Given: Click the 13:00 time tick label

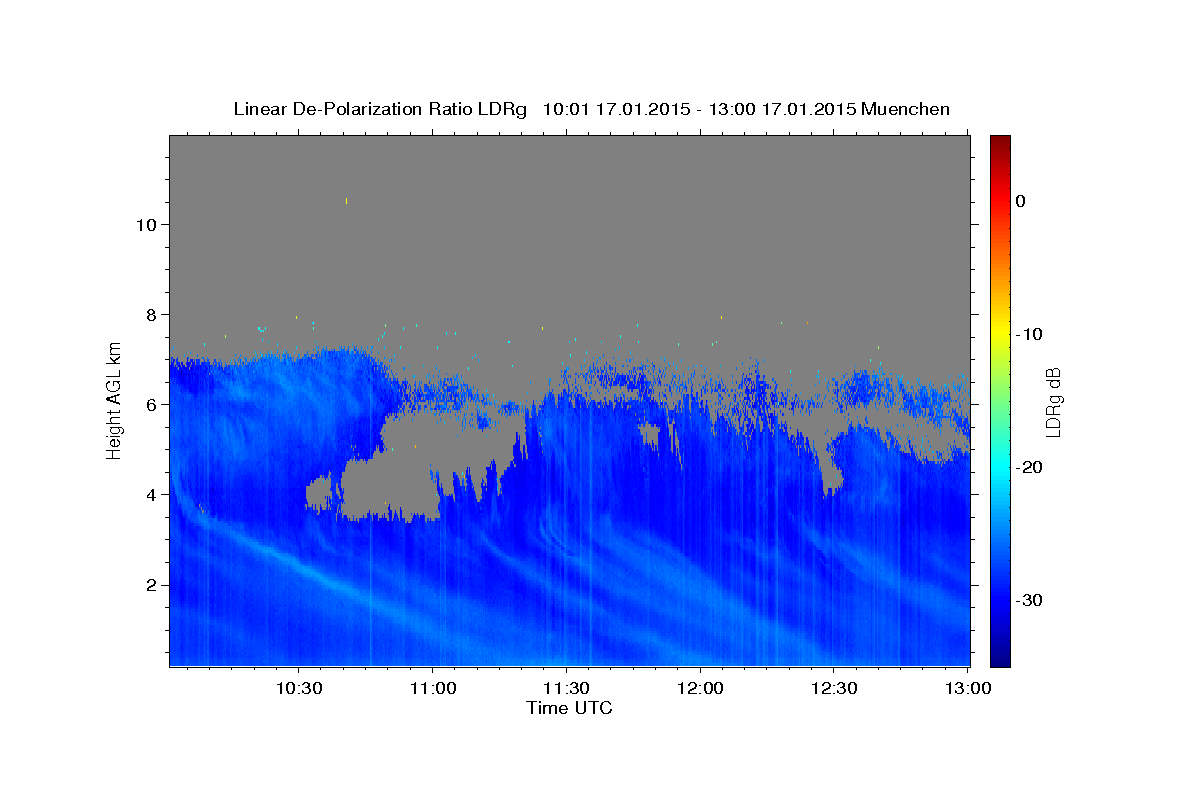Looking at the screenshot, I should tap(967, 688).
